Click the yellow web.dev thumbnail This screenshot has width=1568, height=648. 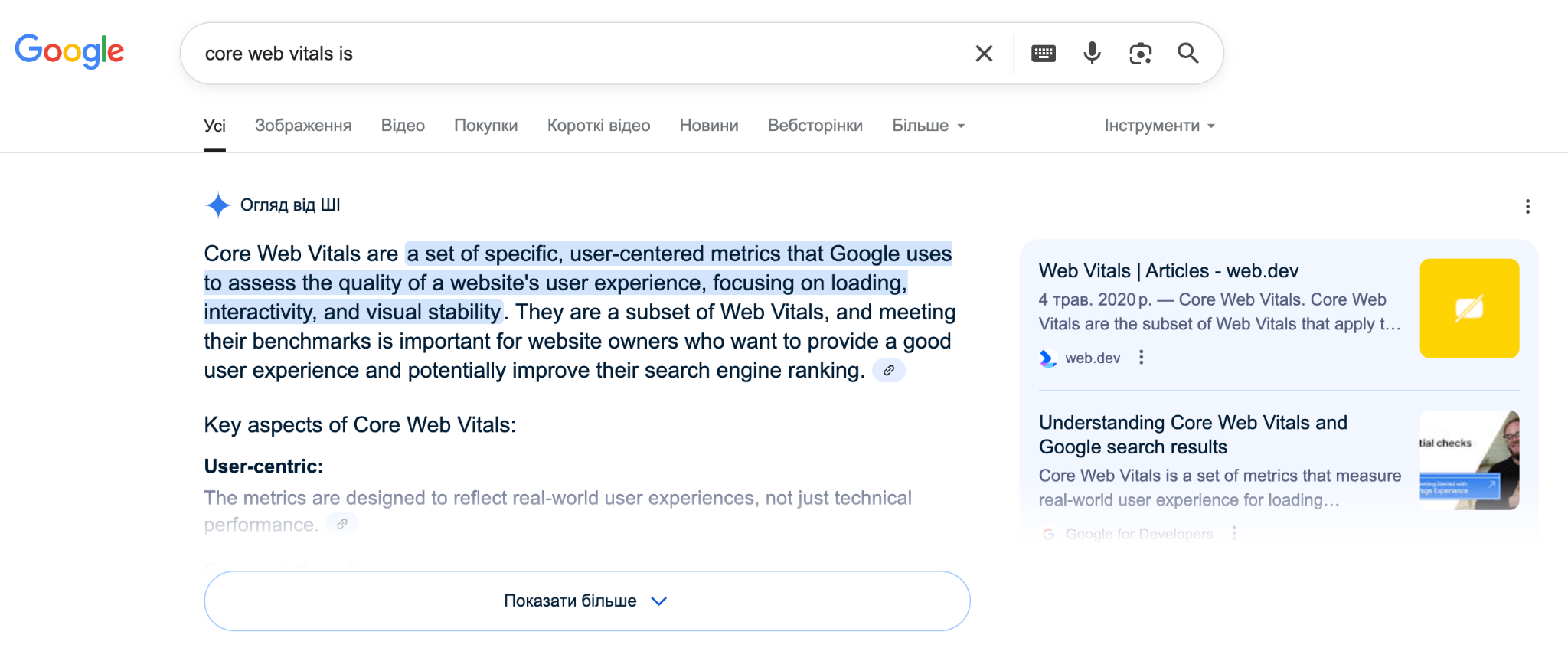coord(1468,308)
